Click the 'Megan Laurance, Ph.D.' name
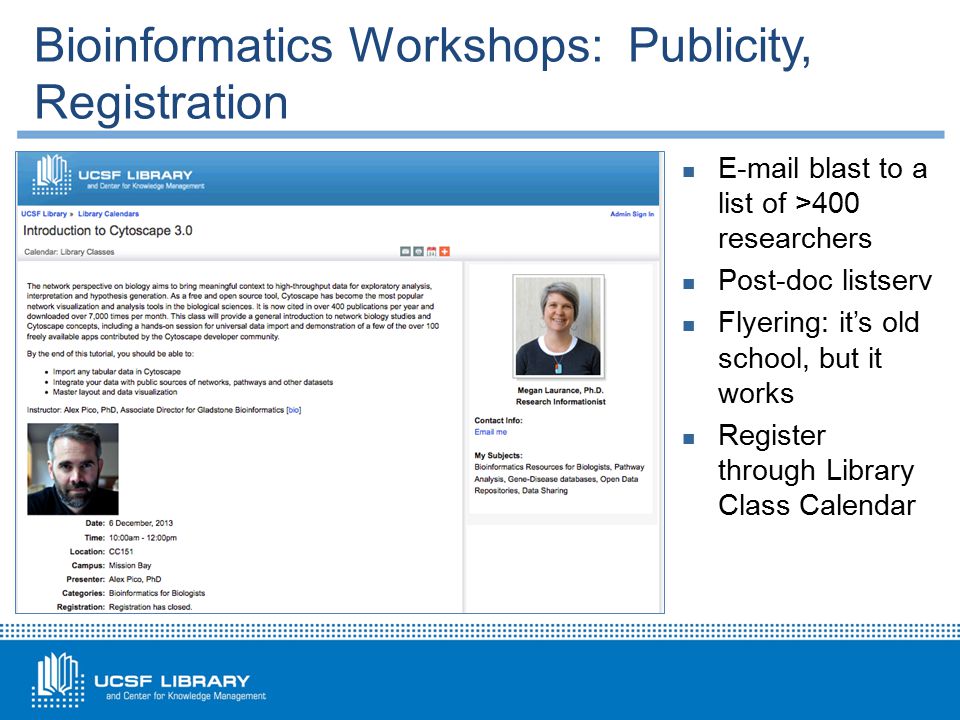Viewport: 960px width, 720px height. [560, 390]
